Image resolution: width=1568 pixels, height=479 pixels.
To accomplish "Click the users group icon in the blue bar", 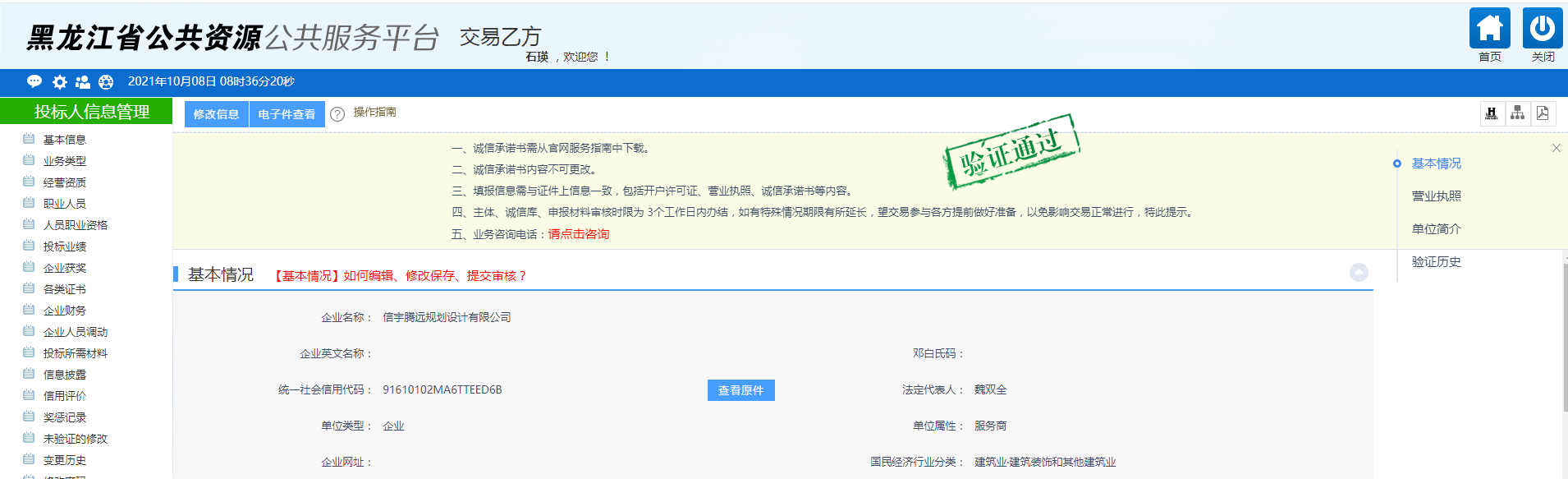I will pyautogui.click(x=82, y=81).
